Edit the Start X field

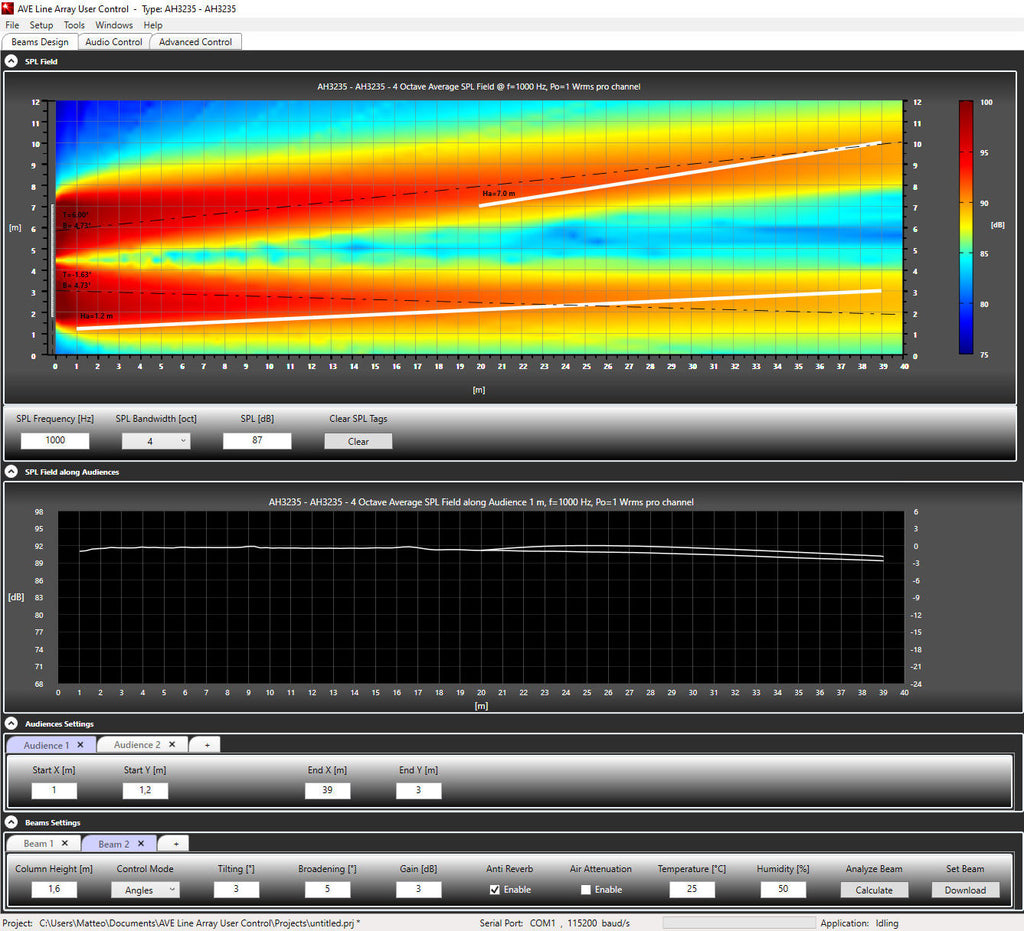(x=54, y=790)
